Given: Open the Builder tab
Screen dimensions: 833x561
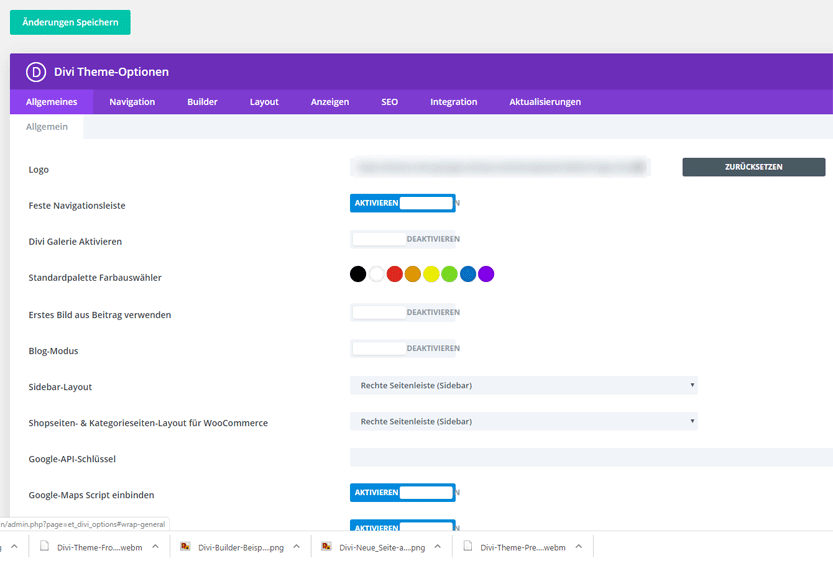Looking at the screenshot, I should coord(202,101).
